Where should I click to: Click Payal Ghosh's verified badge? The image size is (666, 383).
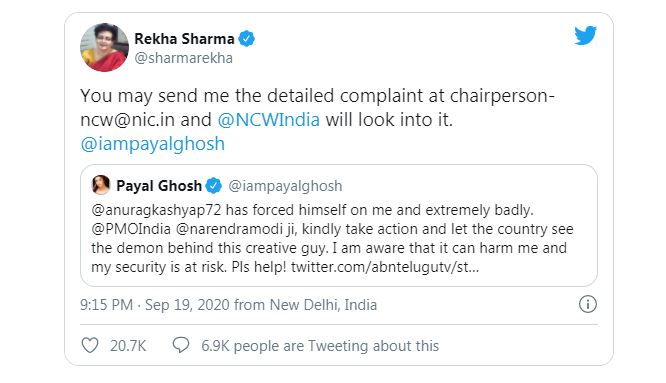click(x=214, y=186)
